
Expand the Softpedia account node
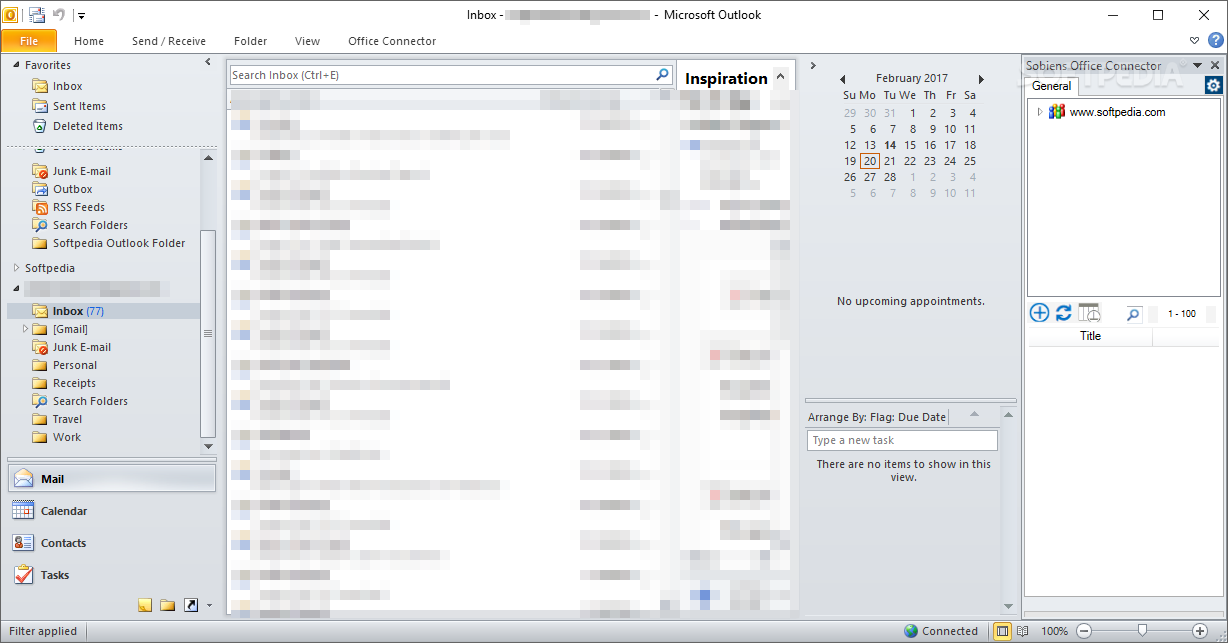pos(16,268)
